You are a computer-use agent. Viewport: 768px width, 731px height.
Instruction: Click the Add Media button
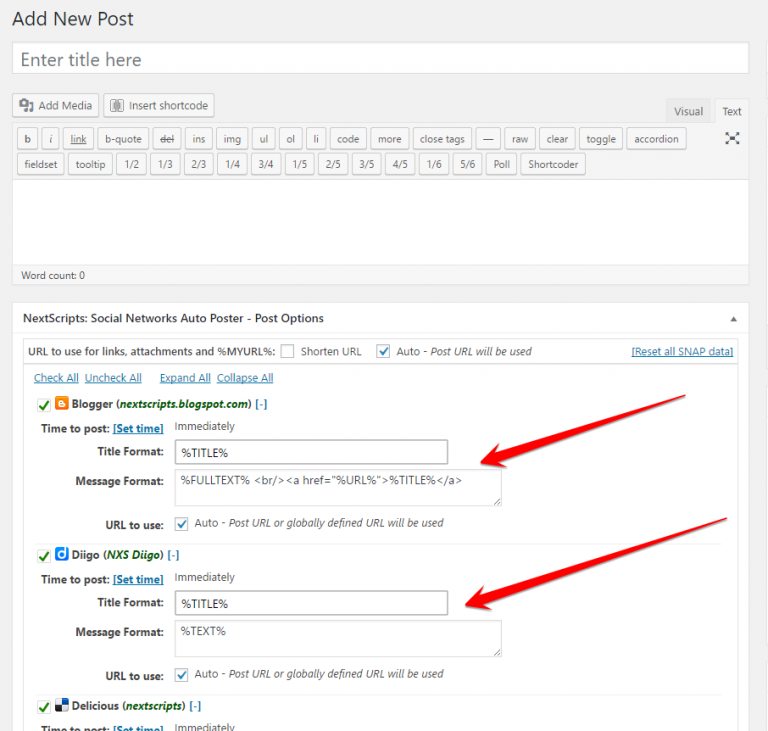coord(55,105)
